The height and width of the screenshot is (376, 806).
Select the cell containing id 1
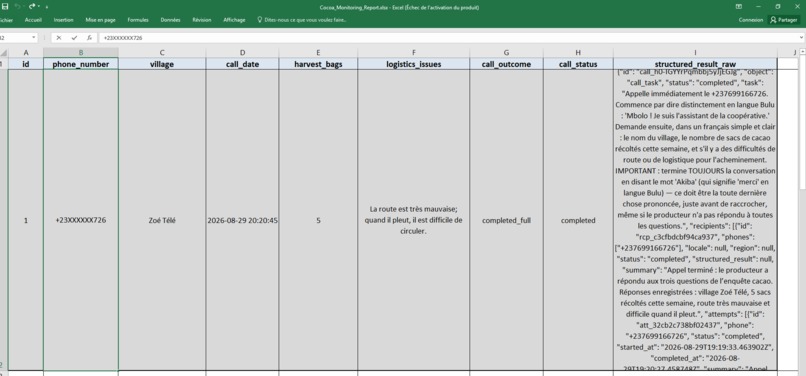coord(26,220)
